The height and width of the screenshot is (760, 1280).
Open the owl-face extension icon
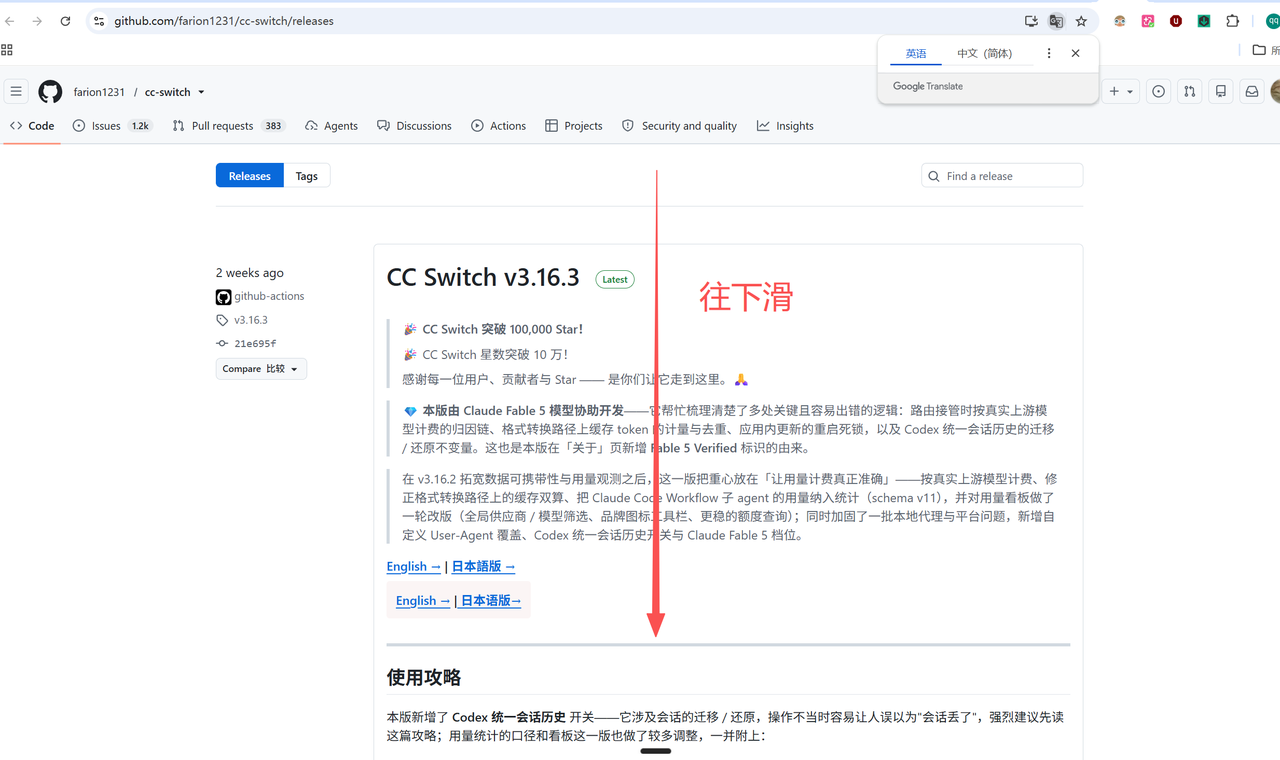(1120, 21)
